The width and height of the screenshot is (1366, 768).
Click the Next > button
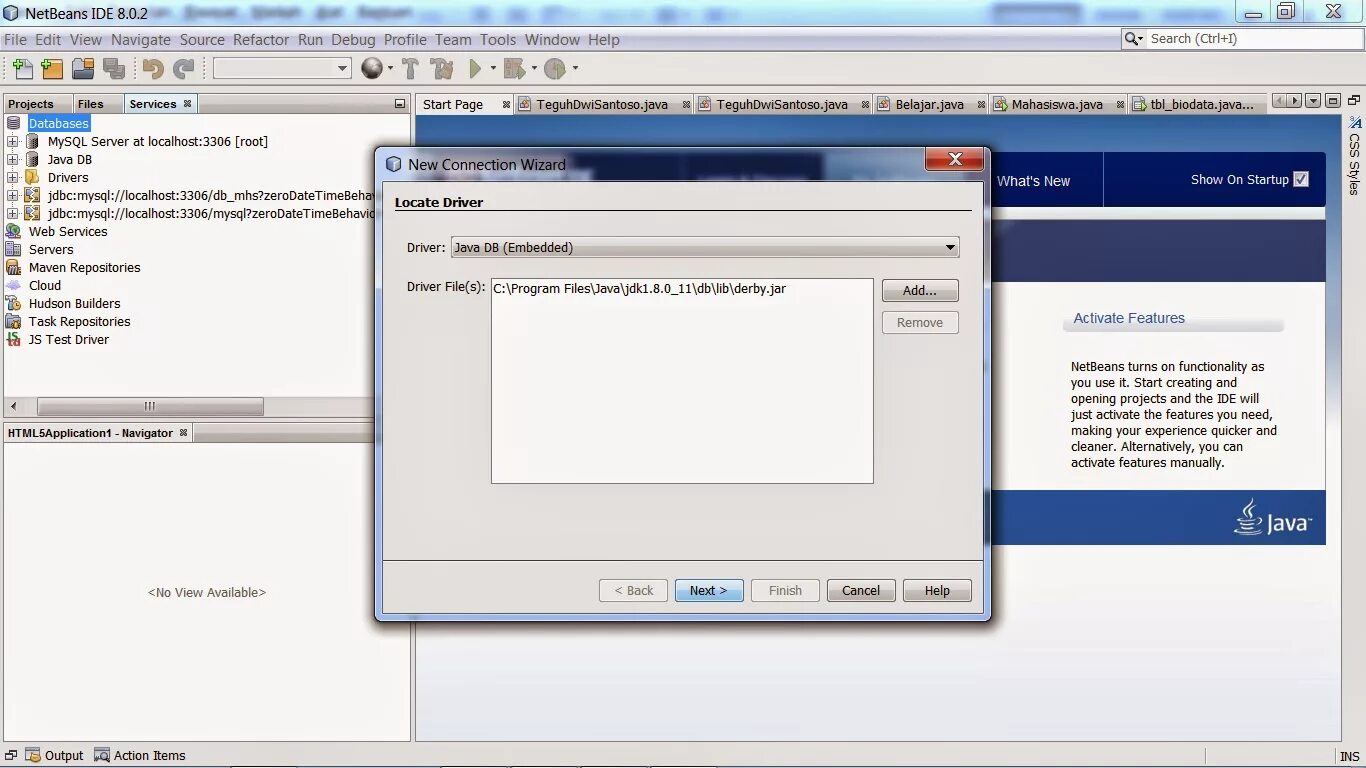(x=709, y=590)
